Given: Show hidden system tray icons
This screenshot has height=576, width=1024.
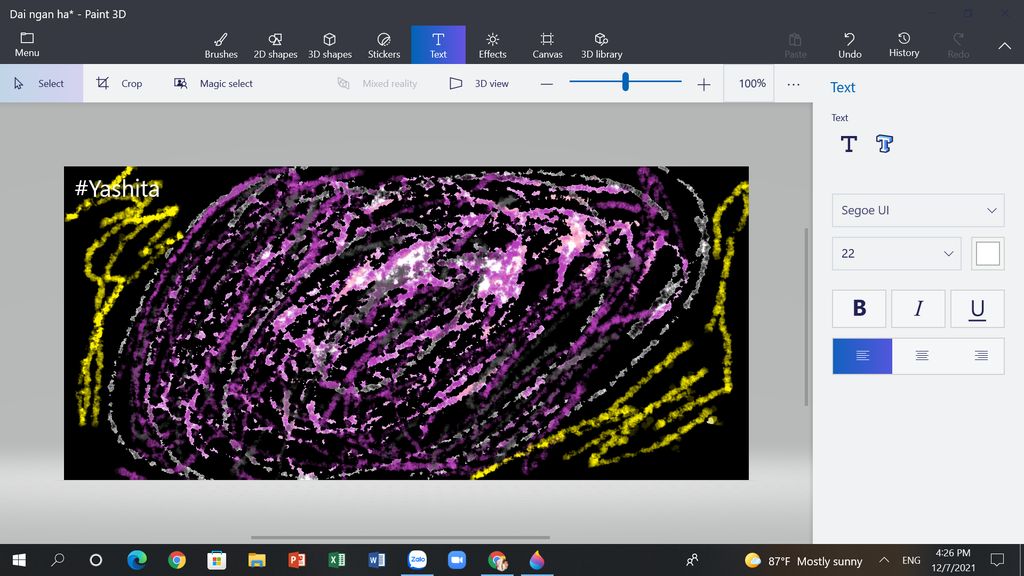Looking at the screenshot, I should [x=884, y=560].
